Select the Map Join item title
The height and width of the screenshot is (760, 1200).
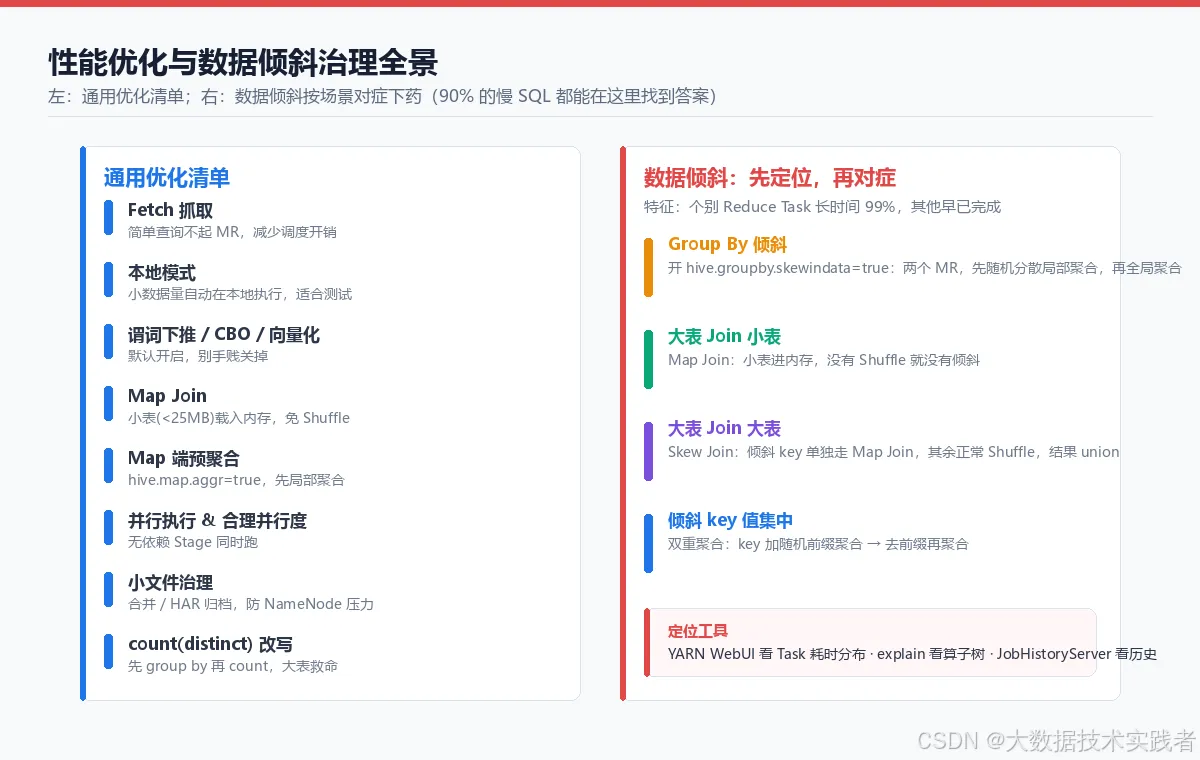coord(167,396)
